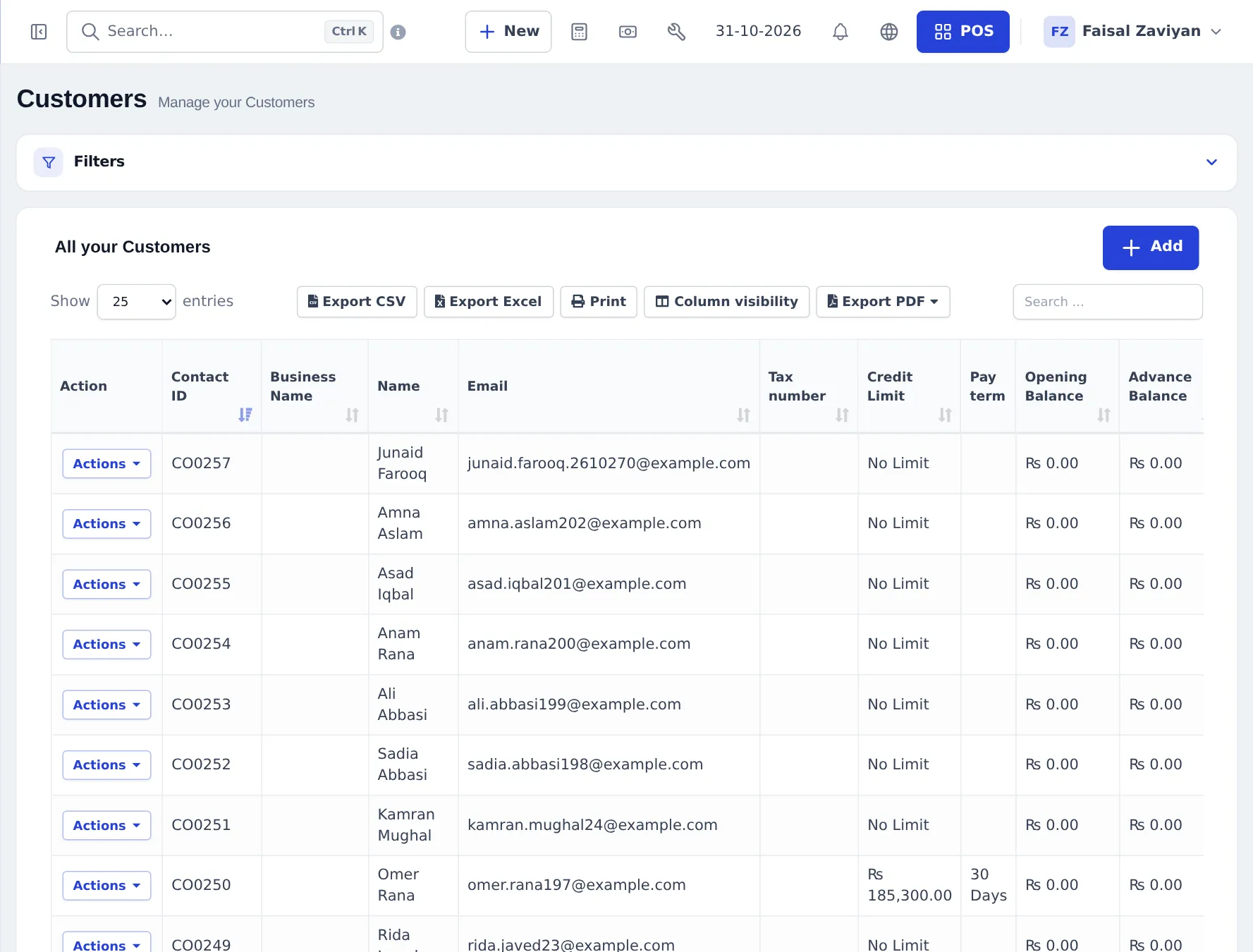
Task: Open Actions dropdown for CO0254
Action: click(x=106, y=645)
